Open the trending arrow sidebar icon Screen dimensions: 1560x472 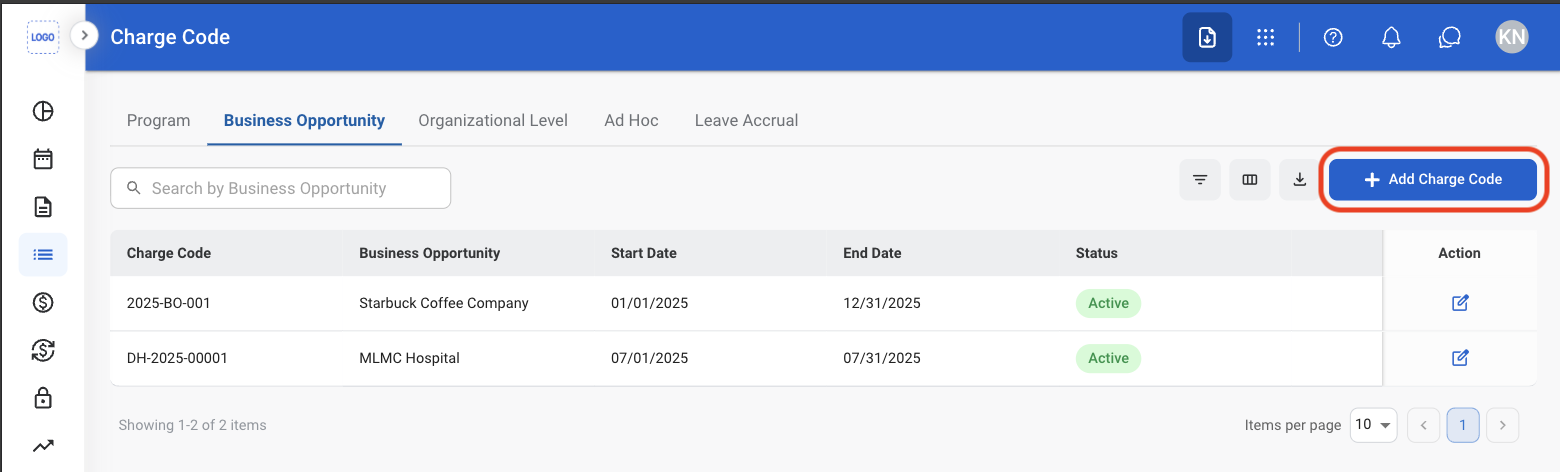point(43,446)
